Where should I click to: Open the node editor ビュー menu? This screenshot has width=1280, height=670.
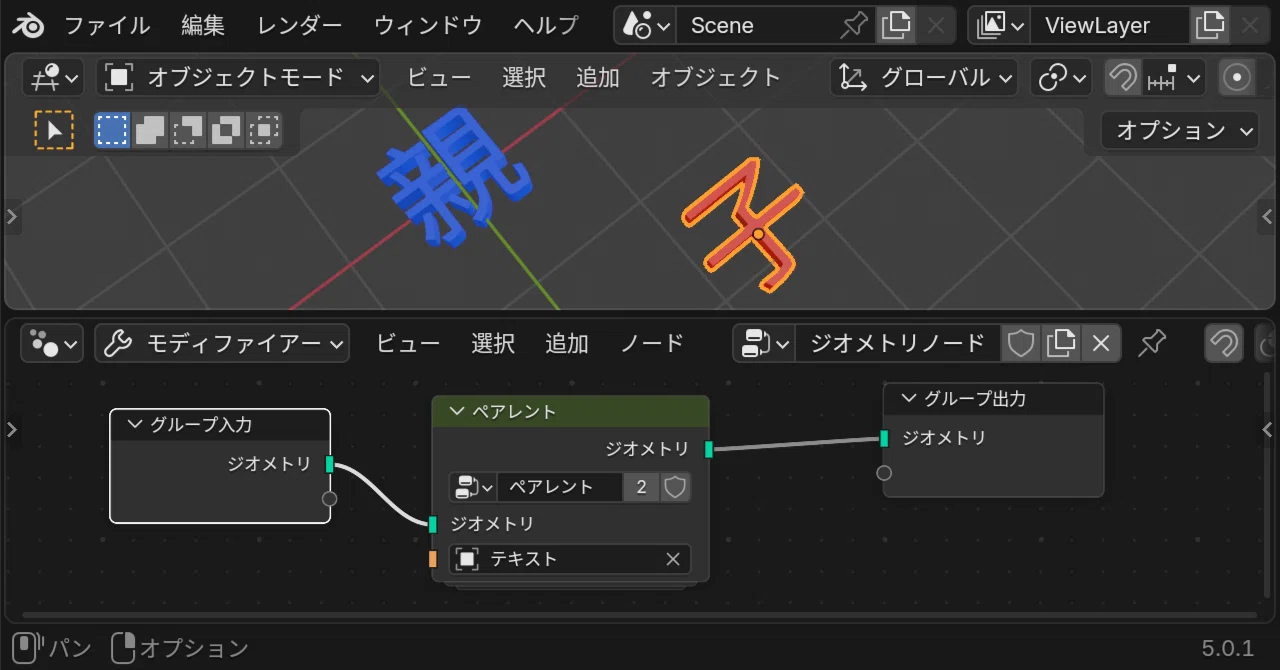(x=408, y=344)
